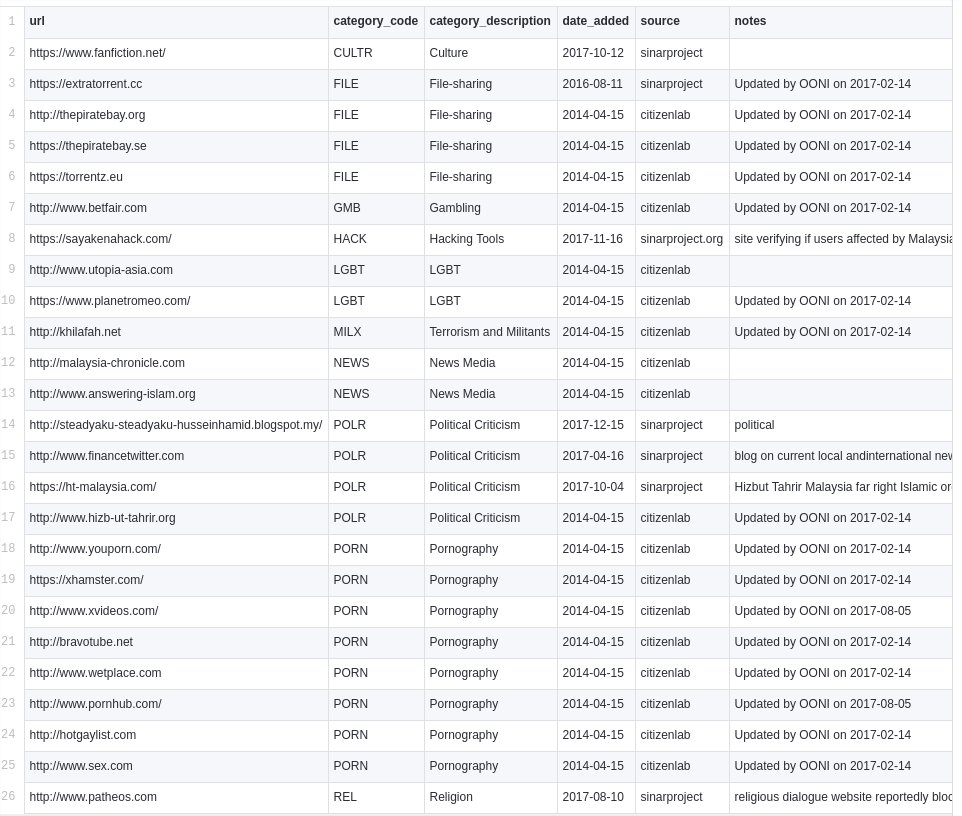Image resolution: width=962 pixels, height=816 pixels.
Task: Click the 2017-11-16 date cell
Action: click(596, 239)
